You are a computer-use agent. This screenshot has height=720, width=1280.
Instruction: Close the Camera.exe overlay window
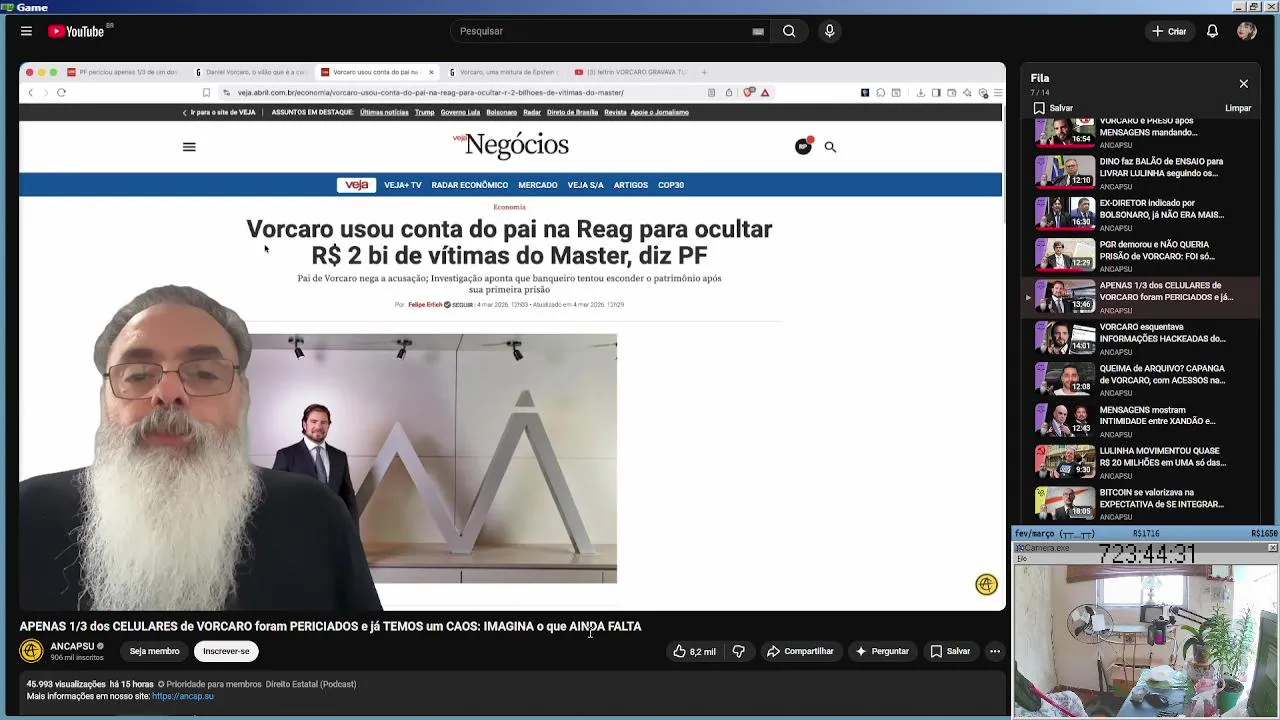(1272, 548)
